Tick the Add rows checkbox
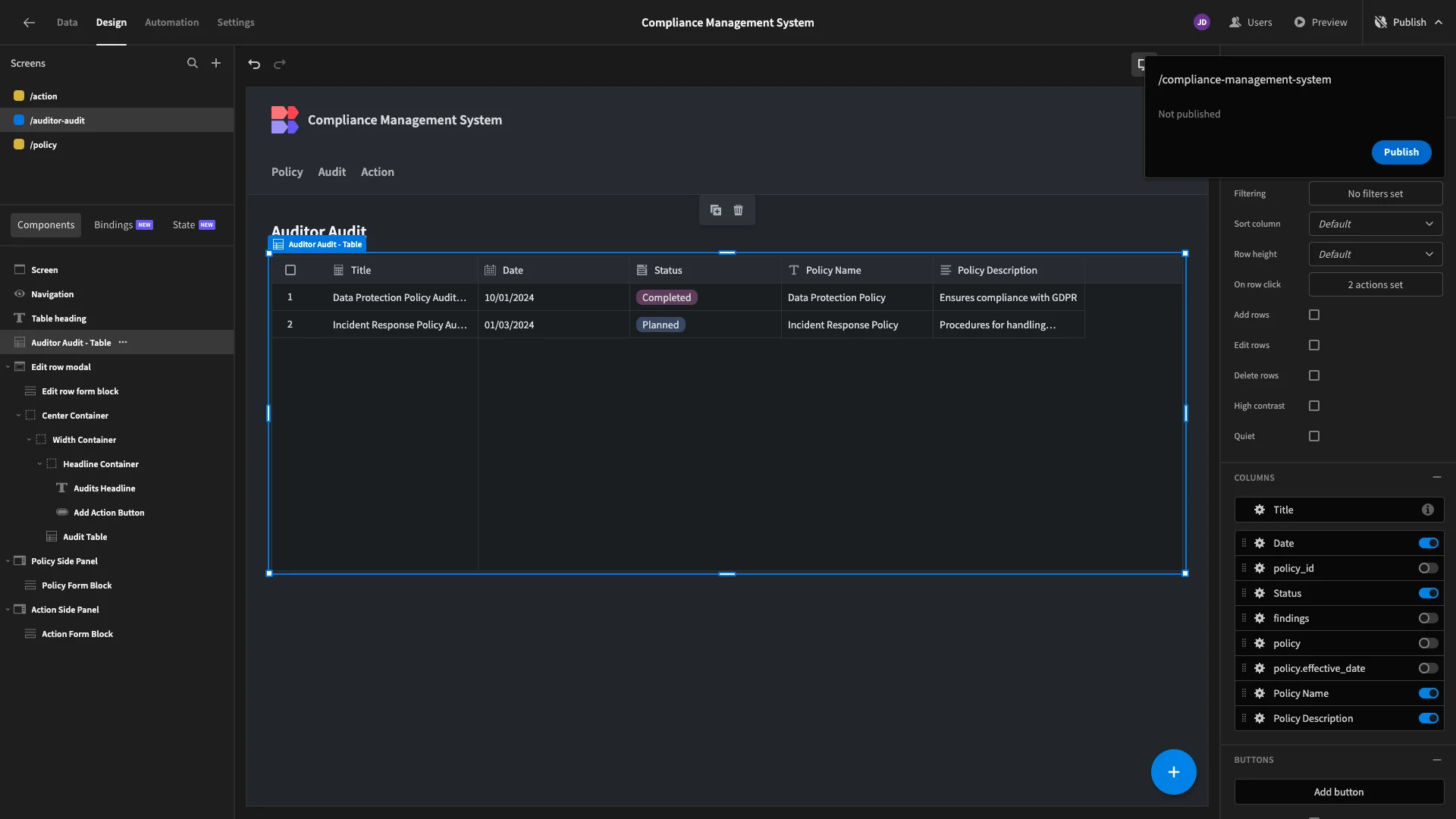 click(x=1314, y=315)
